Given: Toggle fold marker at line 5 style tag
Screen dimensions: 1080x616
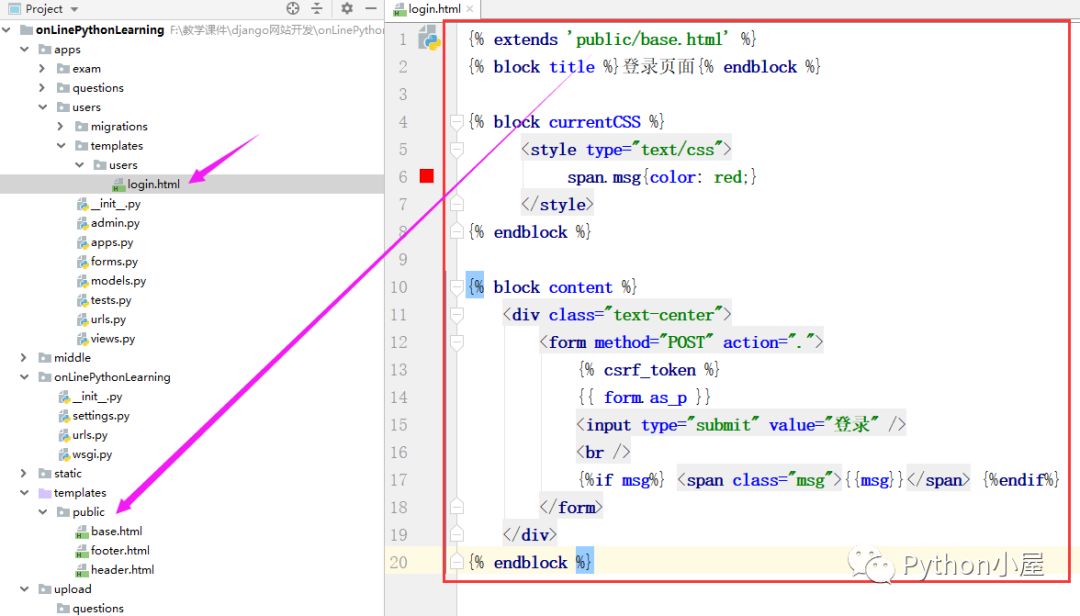Looking at the screenshot, I should point(456,150).
